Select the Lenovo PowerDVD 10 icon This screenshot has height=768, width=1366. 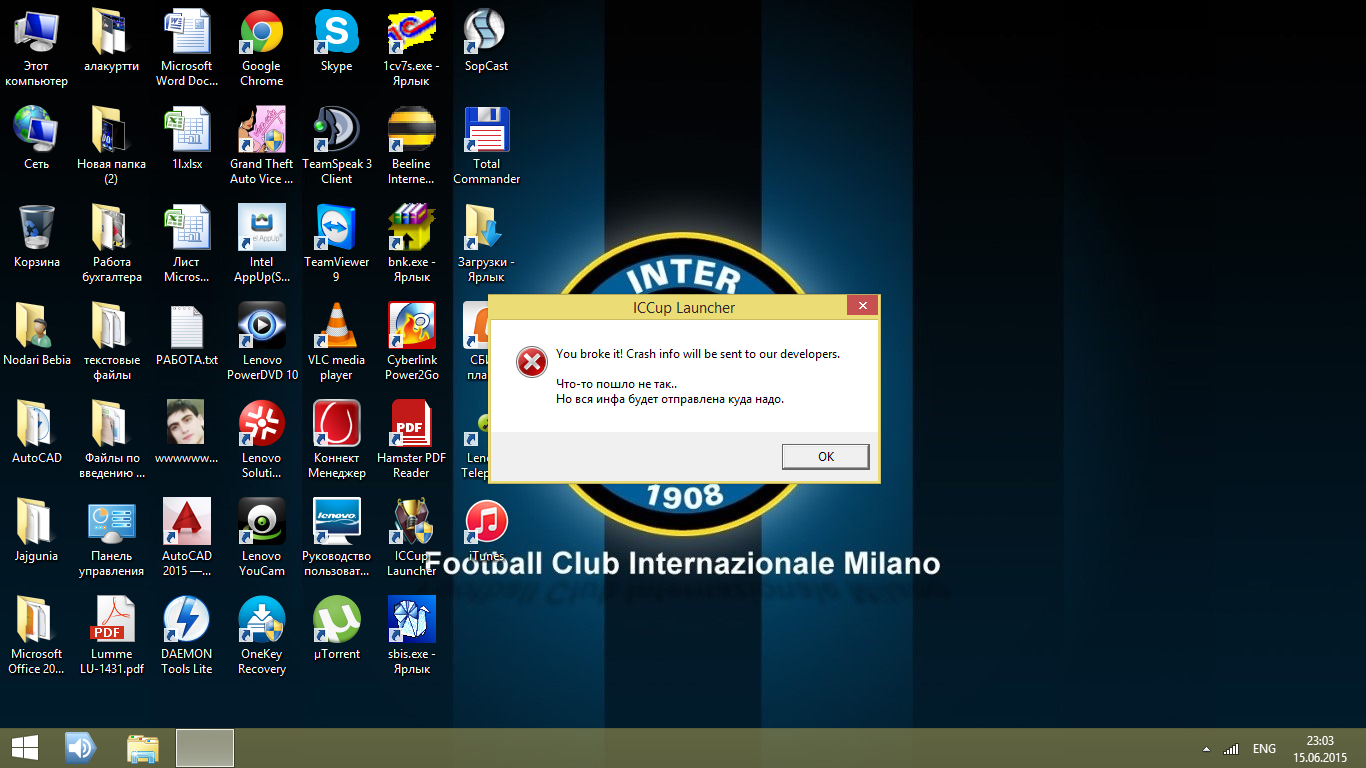point(261,342)
